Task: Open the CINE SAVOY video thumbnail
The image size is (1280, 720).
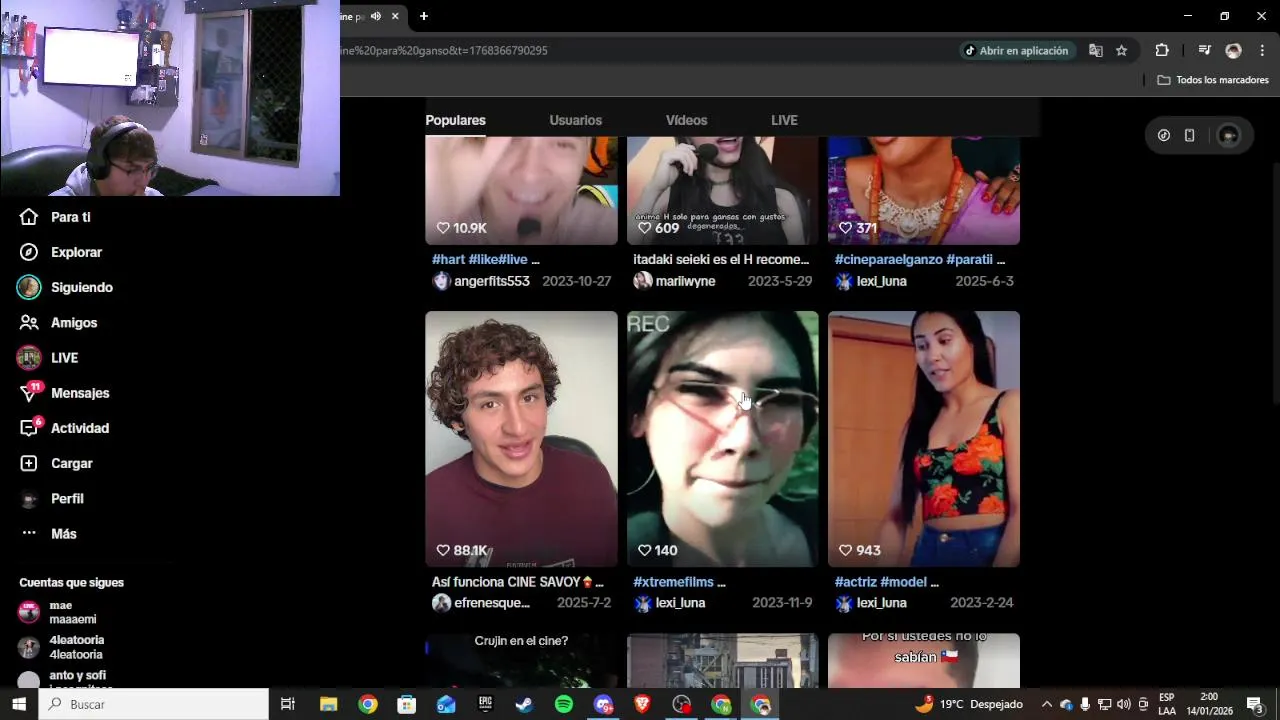Action: pos(521,439)
